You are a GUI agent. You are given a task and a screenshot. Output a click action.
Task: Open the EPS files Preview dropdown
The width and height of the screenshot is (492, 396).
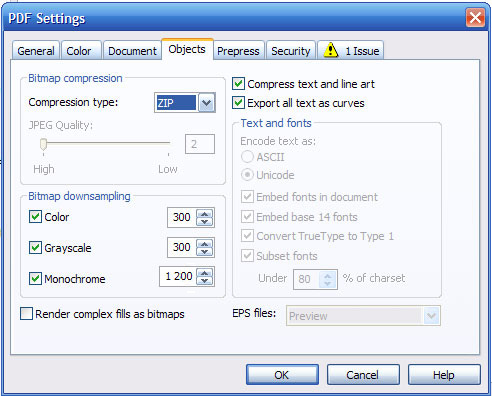pos(431,315)
